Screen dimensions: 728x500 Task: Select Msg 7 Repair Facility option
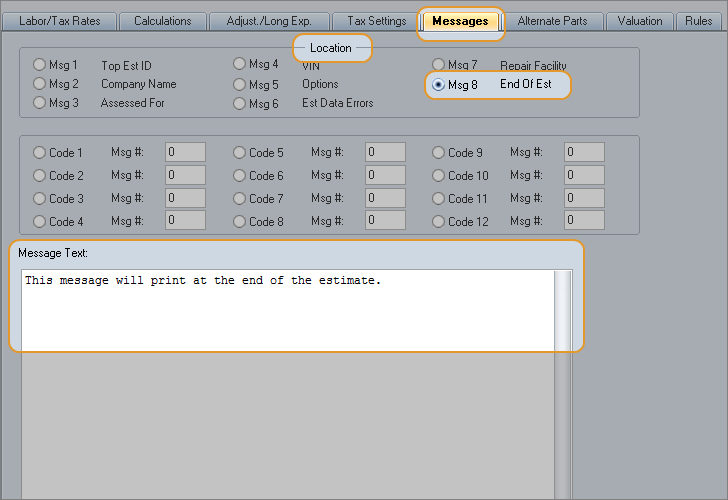(439, 65)
